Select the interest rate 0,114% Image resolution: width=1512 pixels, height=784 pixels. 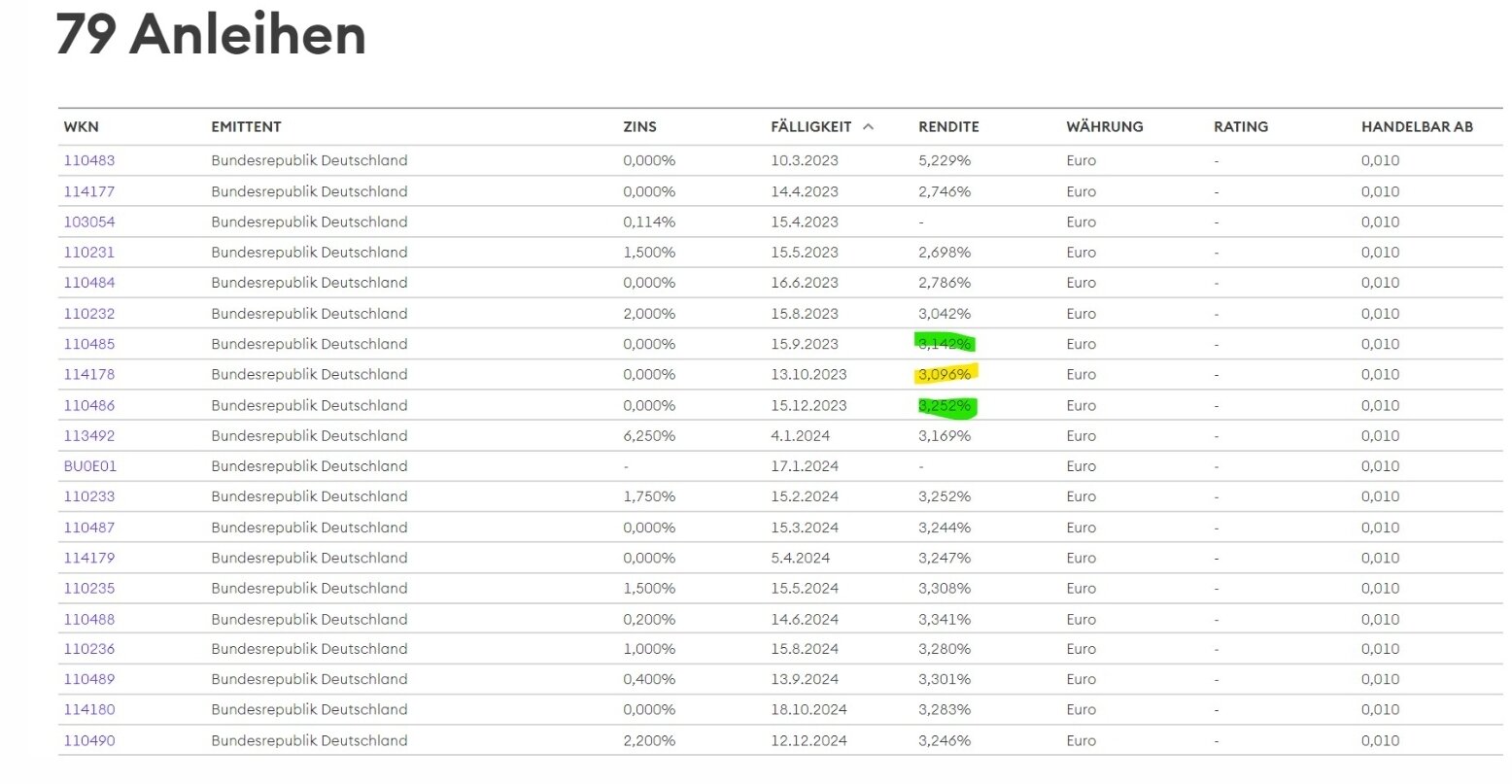pyautogui.click(x=649, y=222)
